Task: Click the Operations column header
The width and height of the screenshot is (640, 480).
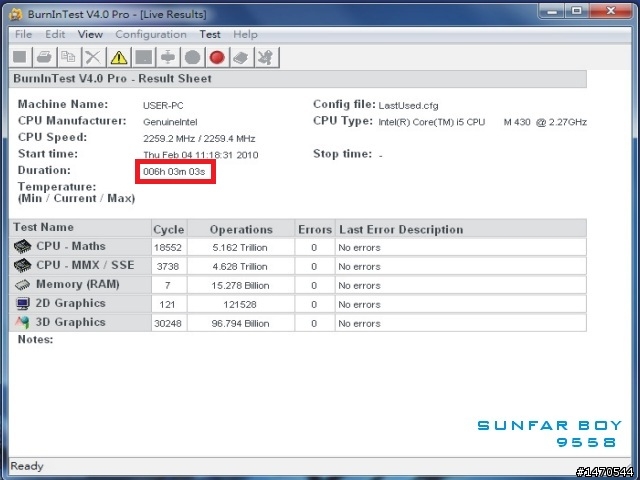Action: point(241,229)
